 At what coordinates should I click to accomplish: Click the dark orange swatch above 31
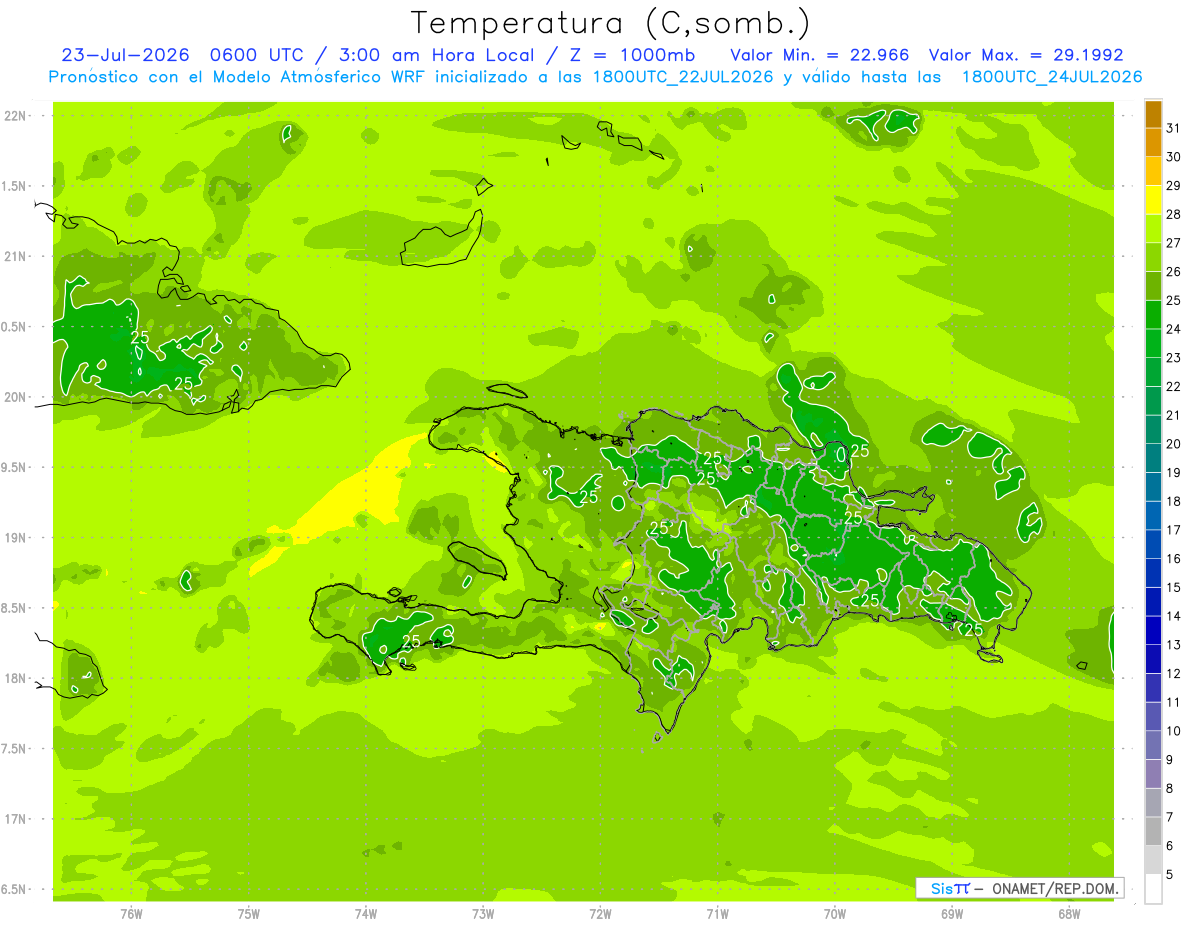coord(1153,114)
